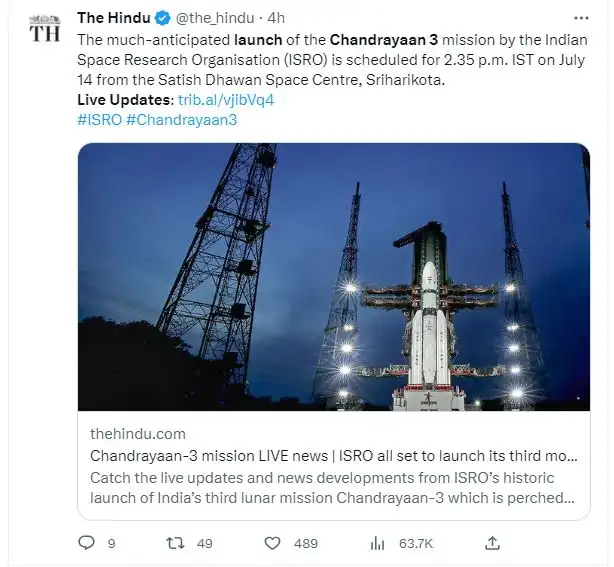Click the share upload icon
Screen dimensions: 614x567
tap(491, 543)
